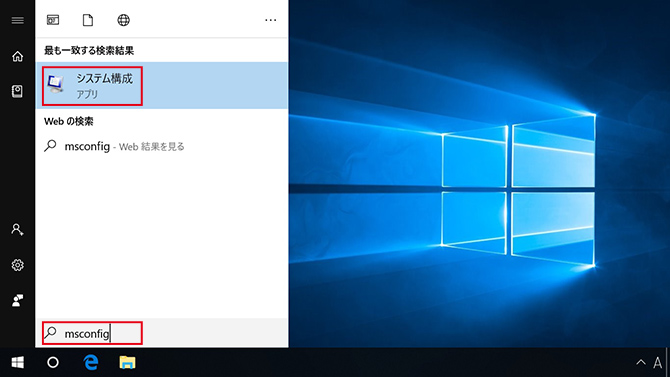670x377 pixels.
Task: Open the Settings gear in sidebar
Action: tap(18, 265)
